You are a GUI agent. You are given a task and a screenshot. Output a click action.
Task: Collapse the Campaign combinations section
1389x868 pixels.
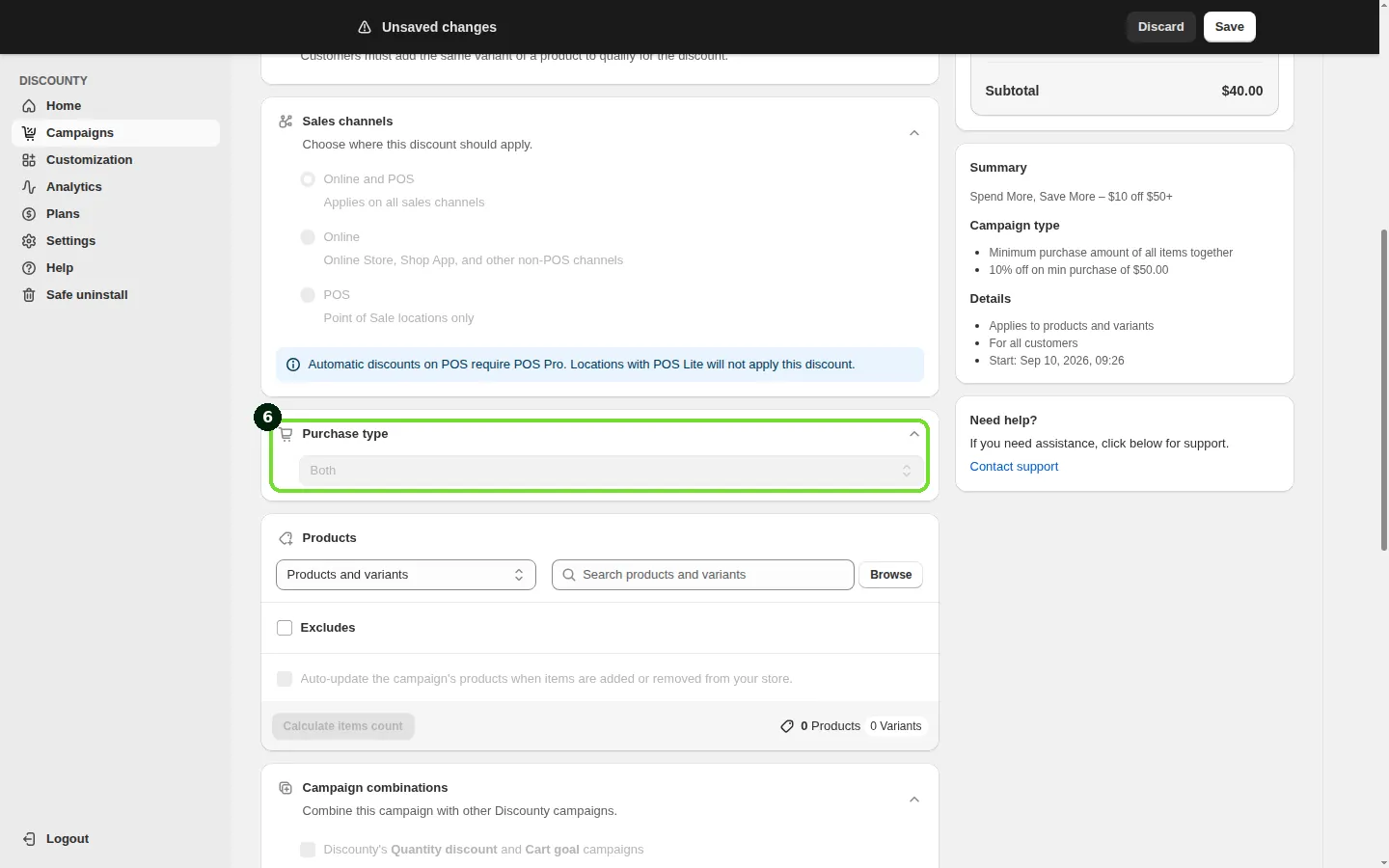pos(914,800)
